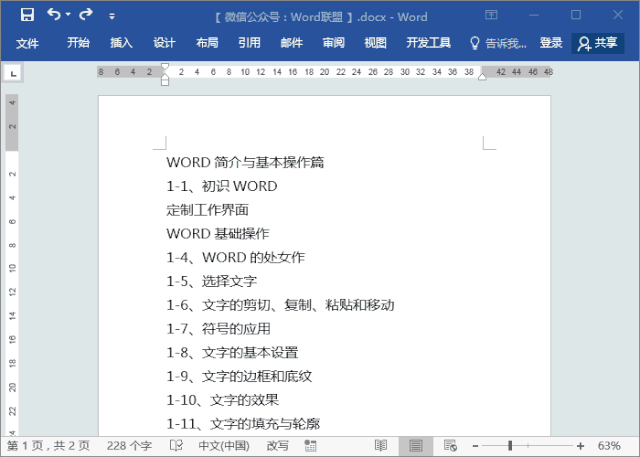Open the 文件 menu
This screenshot has width=640, height=457.
27,43
